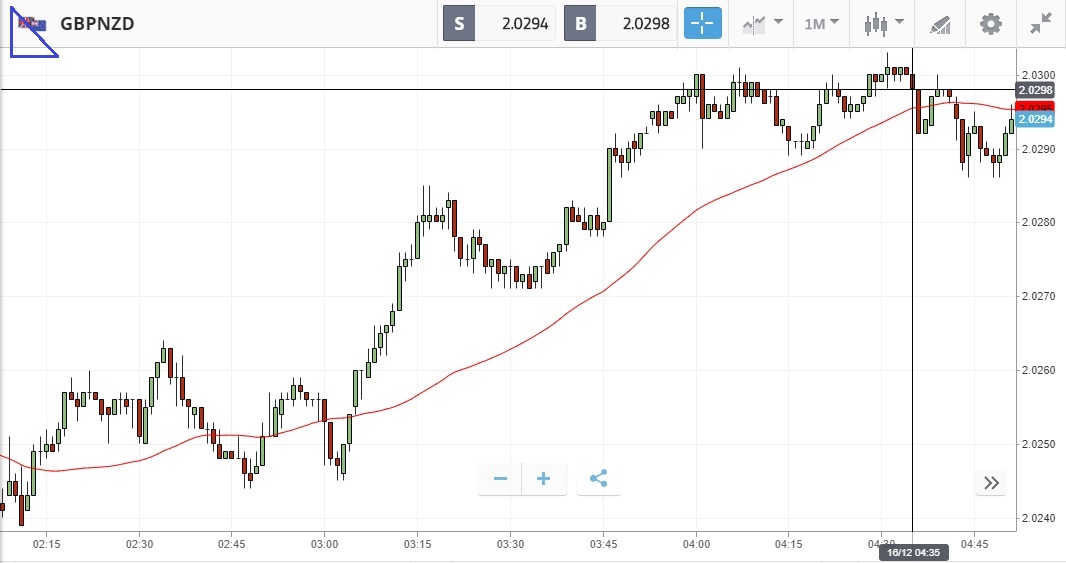Open the drawing tools icon
This screenshot has height=563, width=1066.
tap(940, 23)
